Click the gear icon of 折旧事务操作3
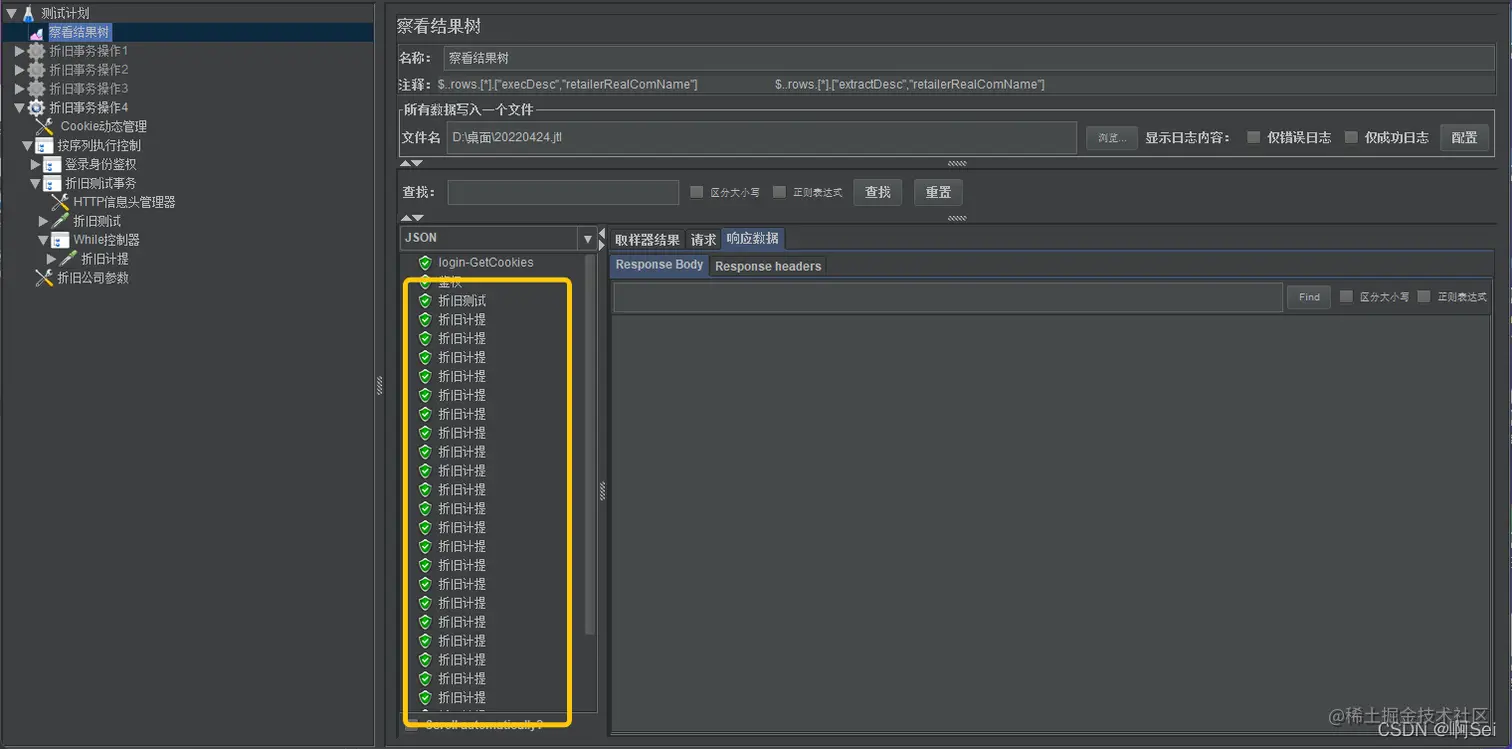The image size is (1512, 749). click(x=36, y=89)
